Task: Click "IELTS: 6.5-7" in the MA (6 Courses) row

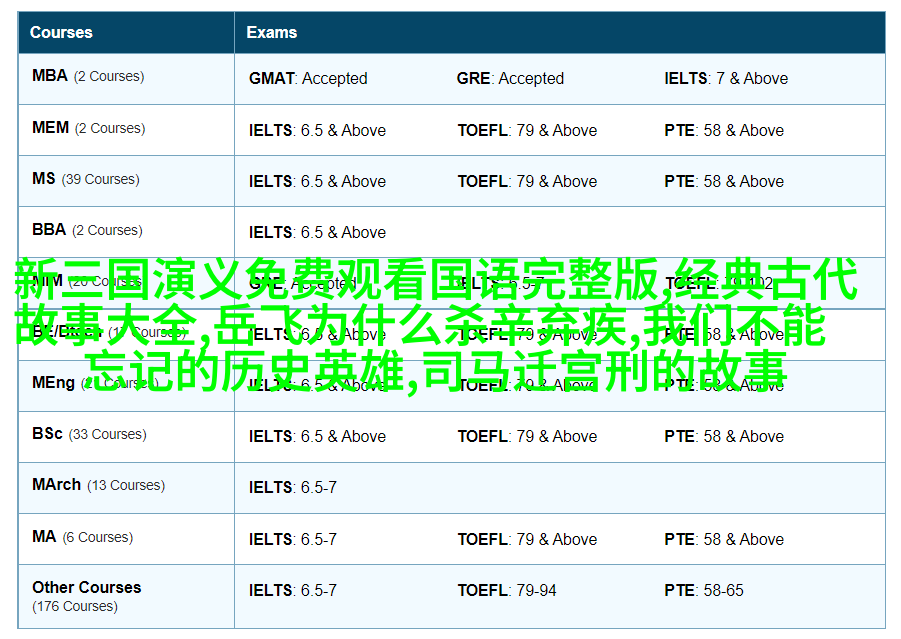Action: pyautogui.click(x=292, y=540)
